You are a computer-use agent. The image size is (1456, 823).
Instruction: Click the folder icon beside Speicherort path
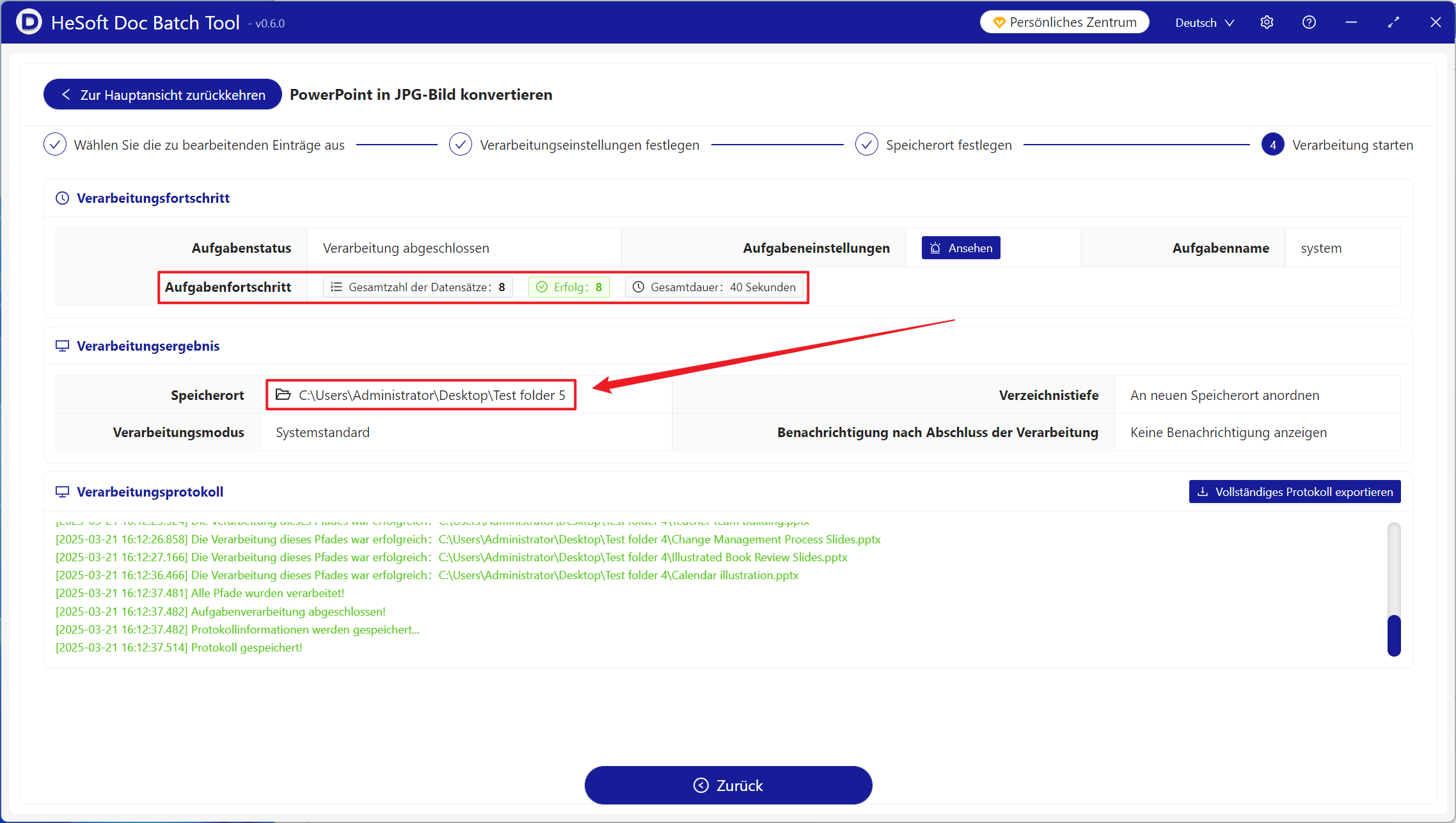pos(283,395)
